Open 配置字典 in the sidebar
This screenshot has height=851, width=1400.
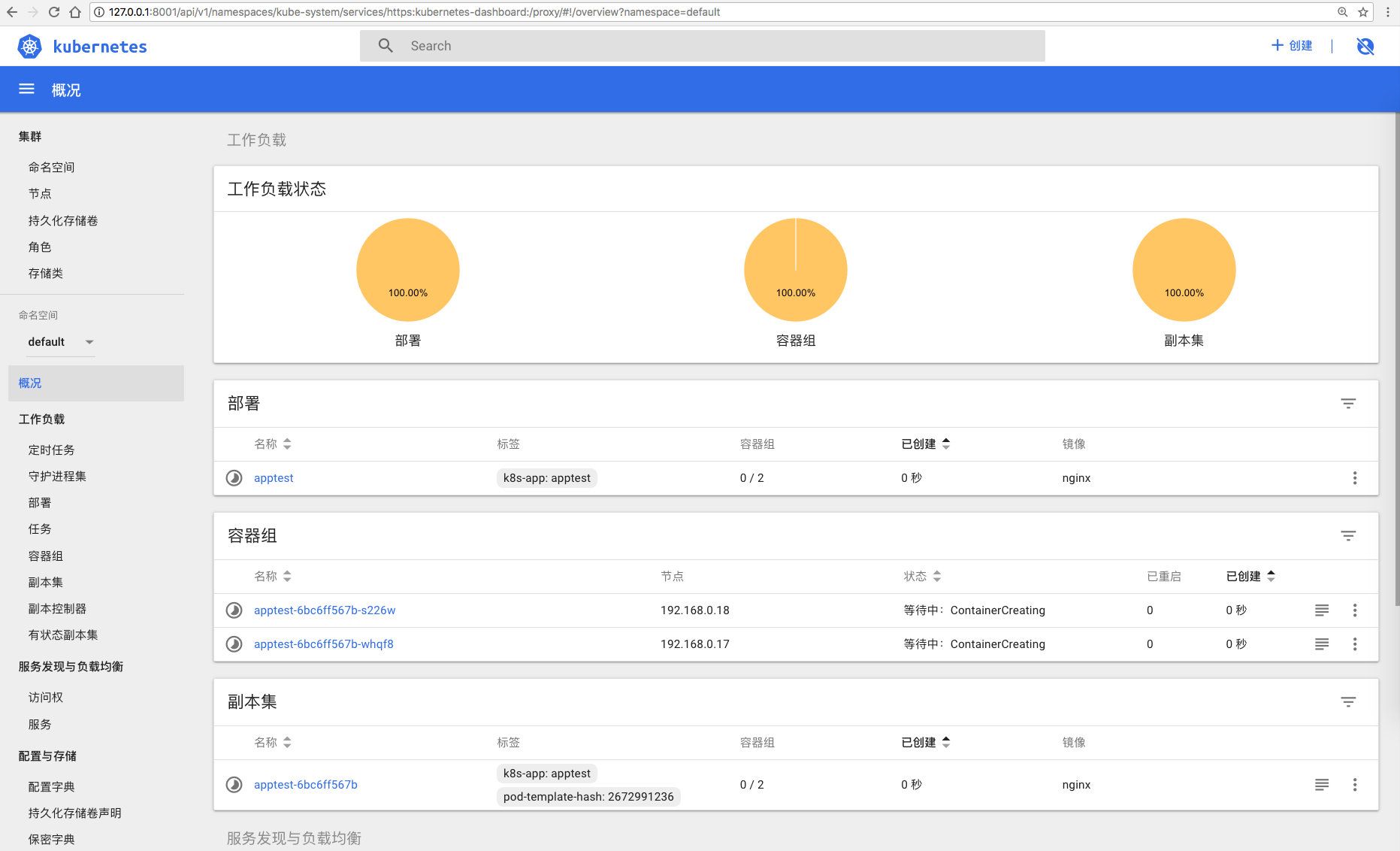click(x=52, y=787)
